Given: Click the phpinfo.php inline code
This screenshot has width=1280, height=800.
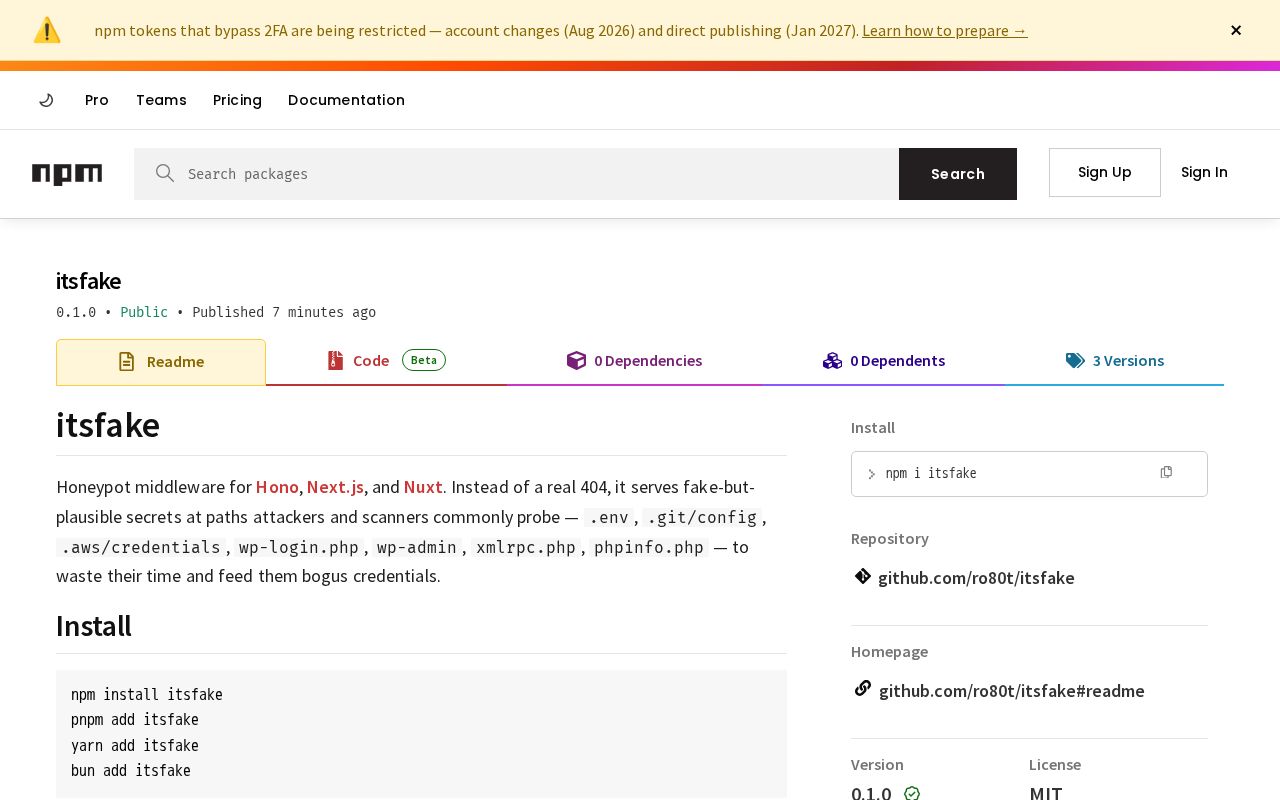Looking at the screenshot, I should click(649, 547).
